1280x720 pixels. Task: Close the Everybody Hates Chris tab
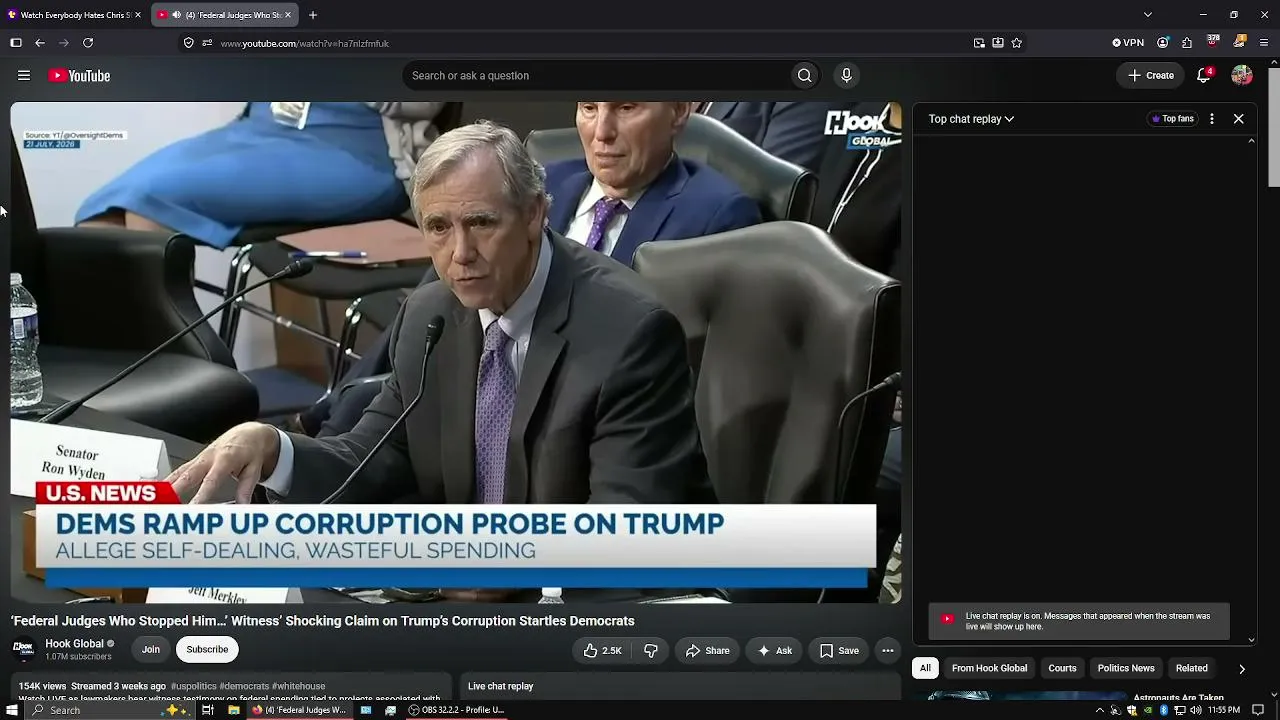coord(138,15)
